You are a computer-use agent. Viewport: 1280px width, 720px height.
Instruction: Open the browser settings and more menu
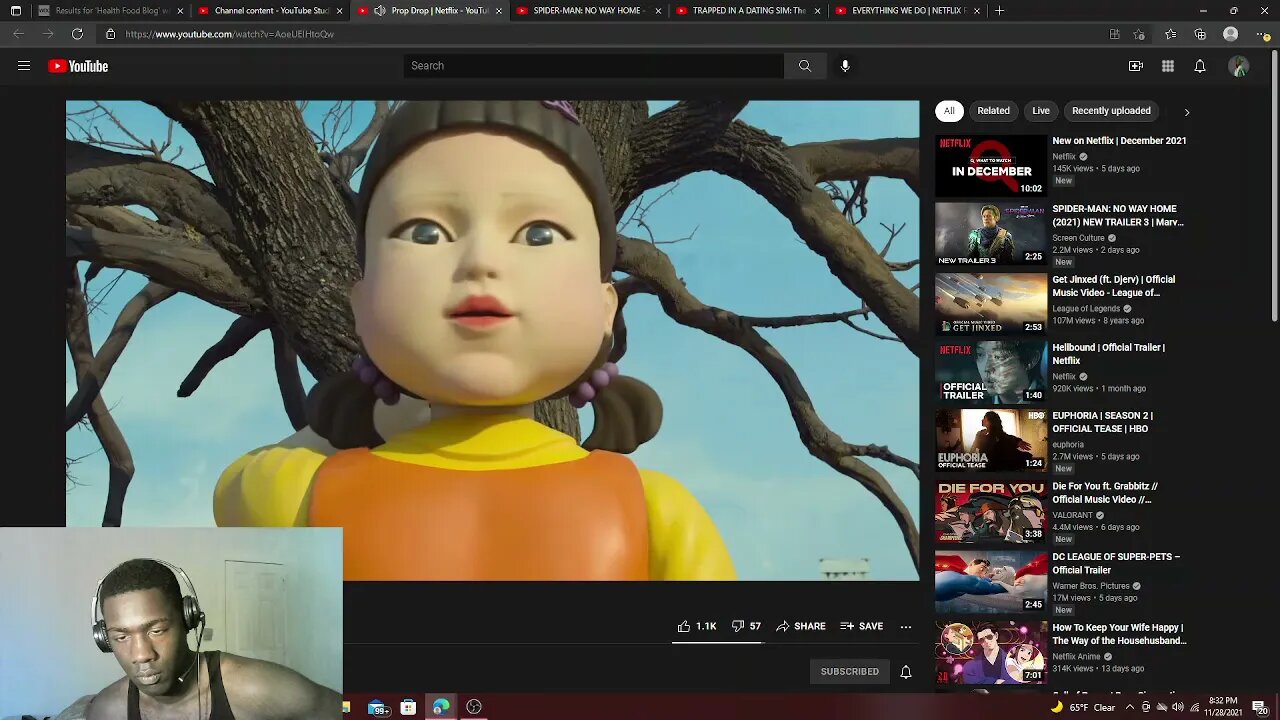tap(1261, 34)
